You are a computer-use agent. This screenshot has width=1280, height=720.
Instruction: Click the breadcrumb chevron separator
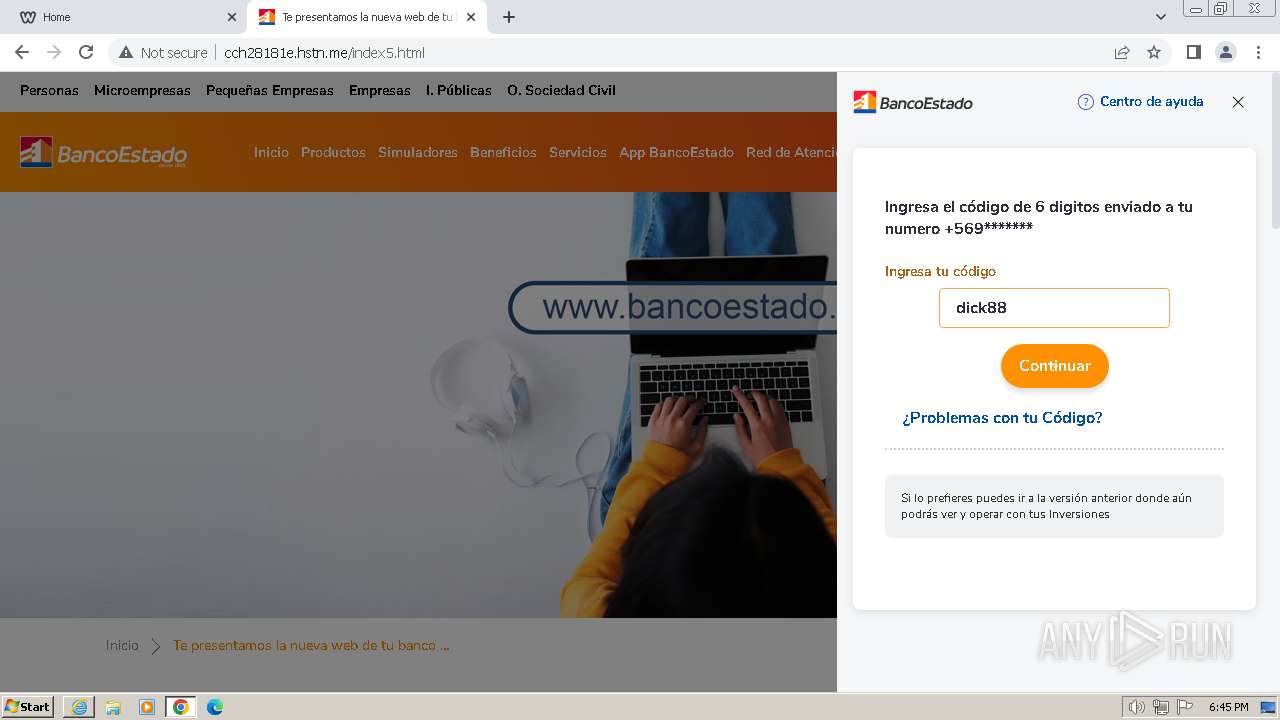click(x=156, y=646)
